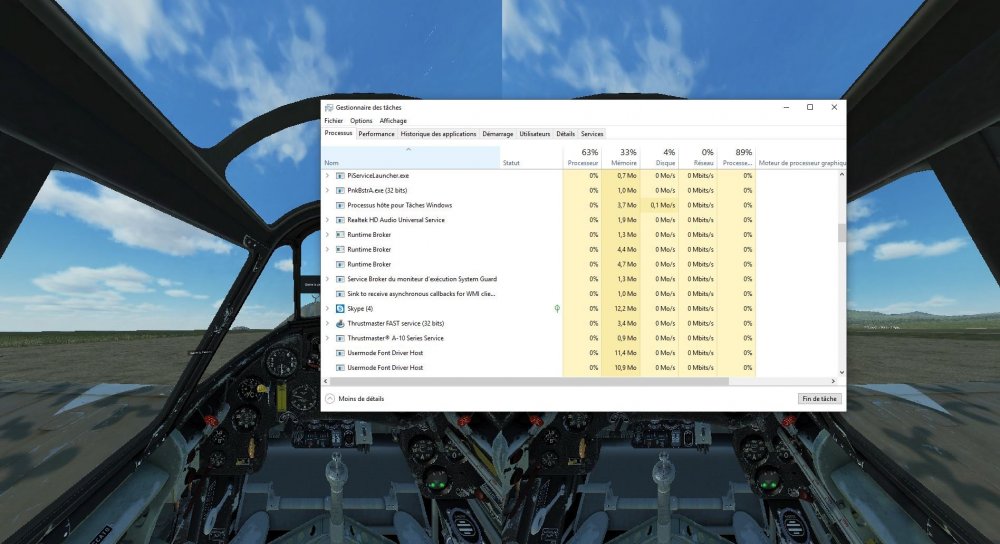This screenshot has width=1000, height=544.
Task: Click the Service Broker System Guard process icon
Action: (341, 279)
